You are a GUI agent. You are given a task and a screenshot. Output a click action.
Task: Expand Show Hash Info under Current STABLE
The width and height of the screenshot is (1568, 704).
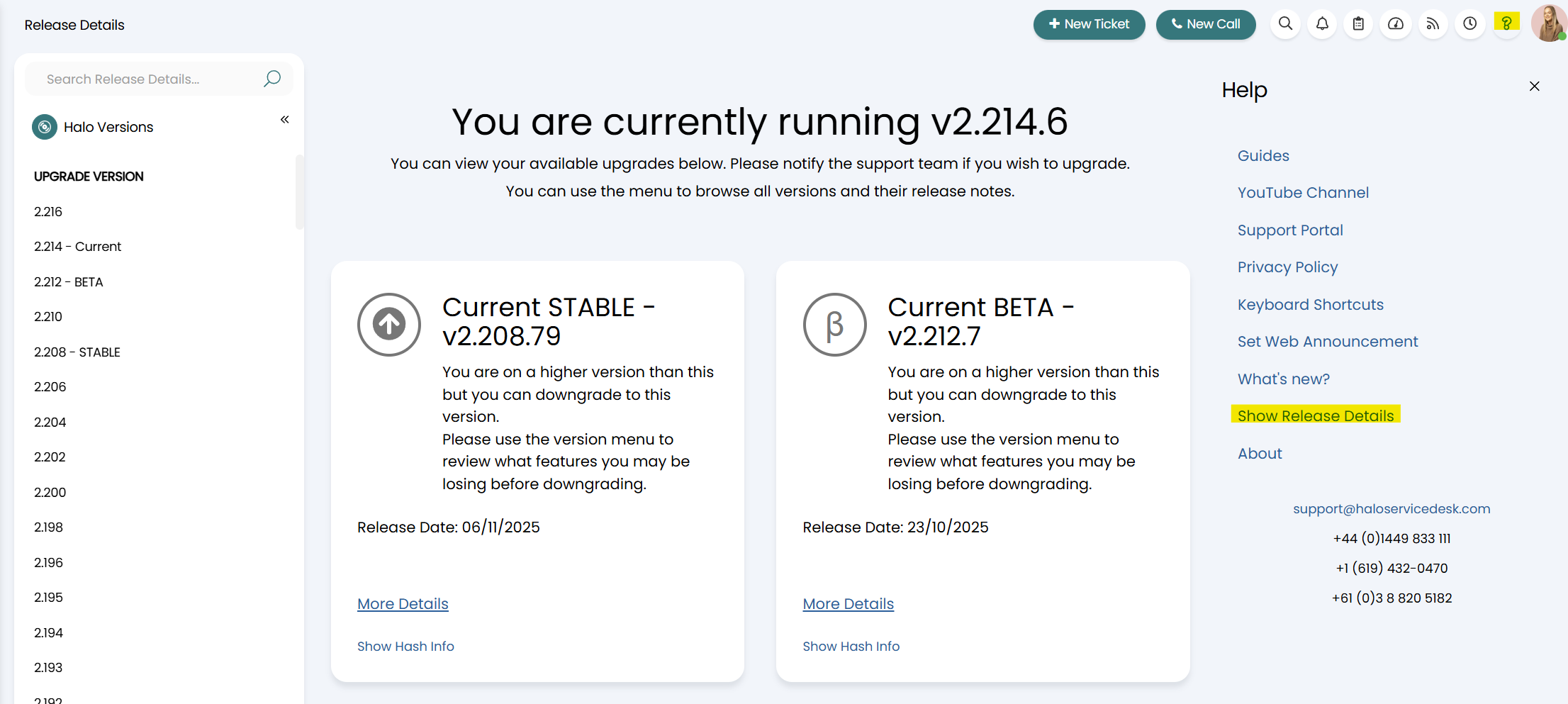click(x=405, y=647)
